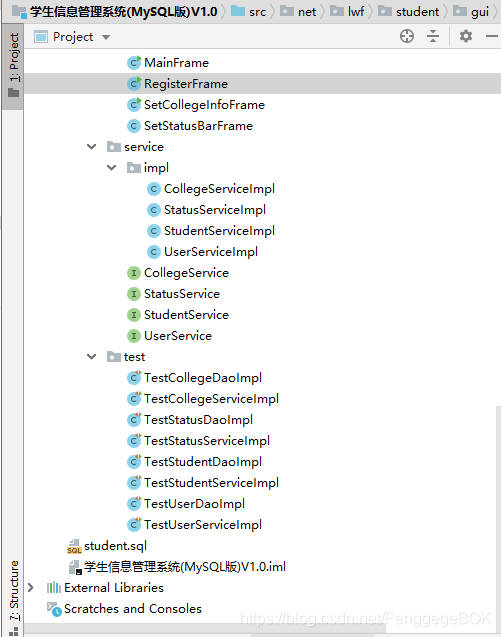Select MainFrame in the tree
This screenshot has width=501, height=637.
(x=176, y=63)
